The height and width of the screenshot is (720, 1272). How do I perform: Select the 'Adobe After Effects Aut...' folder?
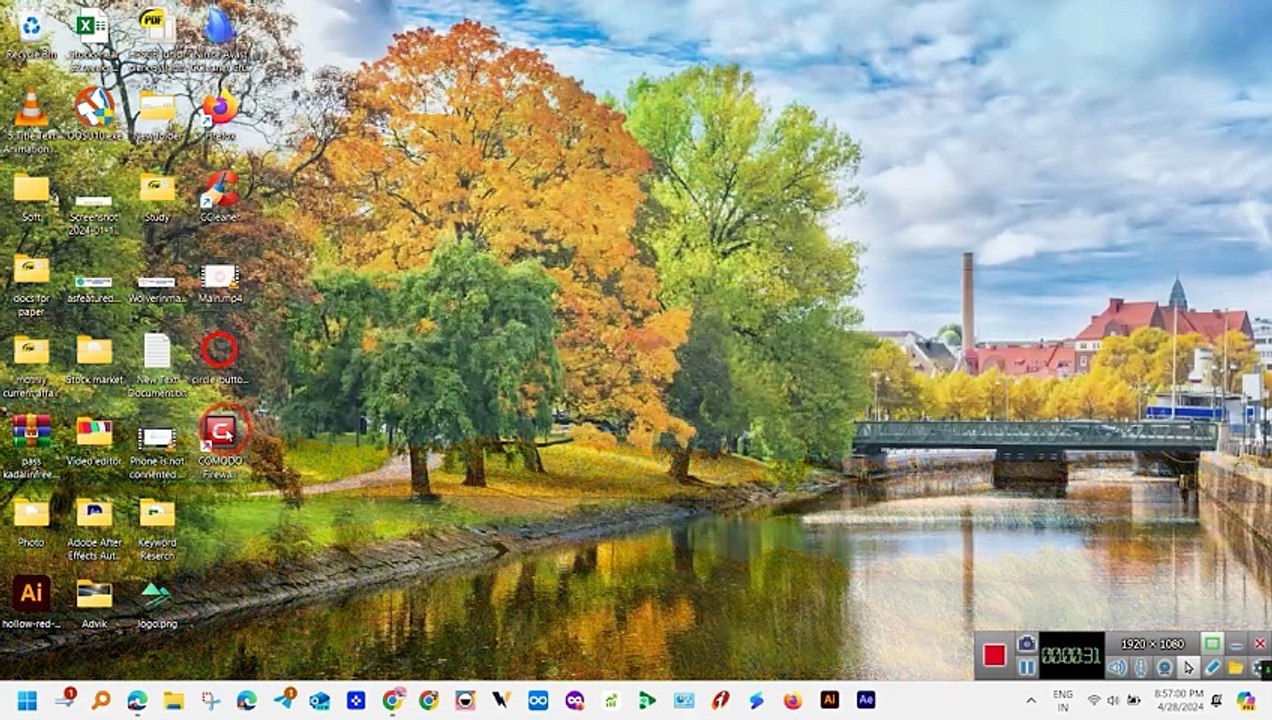pyautogui.click(x=94, y=529)
